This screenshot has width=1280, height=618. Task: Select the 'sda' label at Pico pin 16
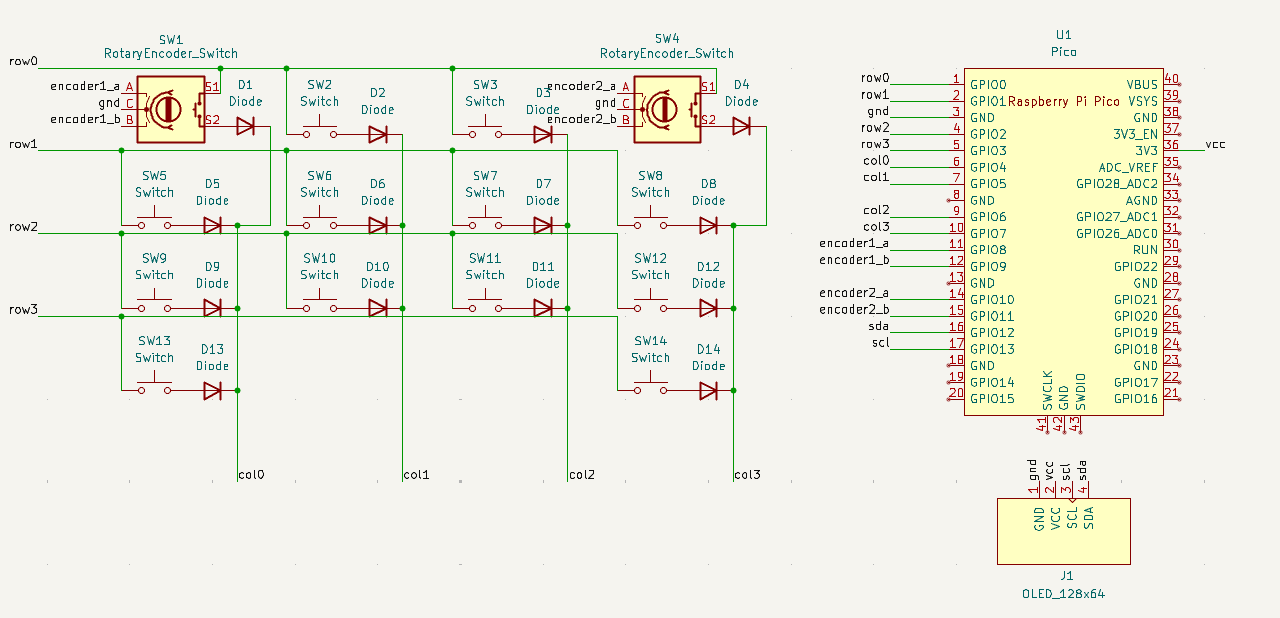[878, 326]
